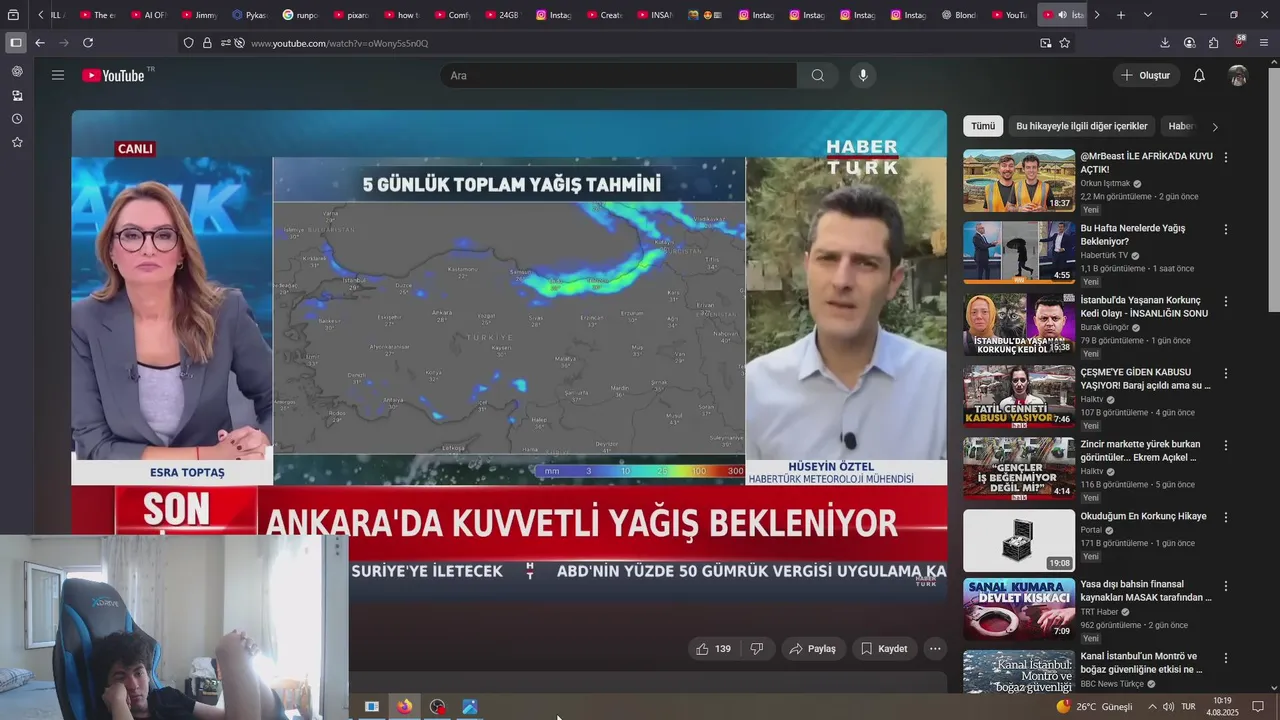The height and width of the screenshot is (720, 1280).
Task: Switch TUR keyboard language indicator
Action: tap(1188, 707)
